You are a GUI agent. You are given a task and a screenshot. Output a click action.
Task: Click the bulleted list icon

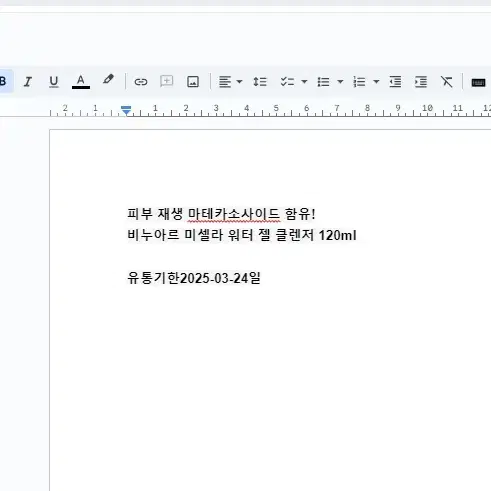(323, 82)
